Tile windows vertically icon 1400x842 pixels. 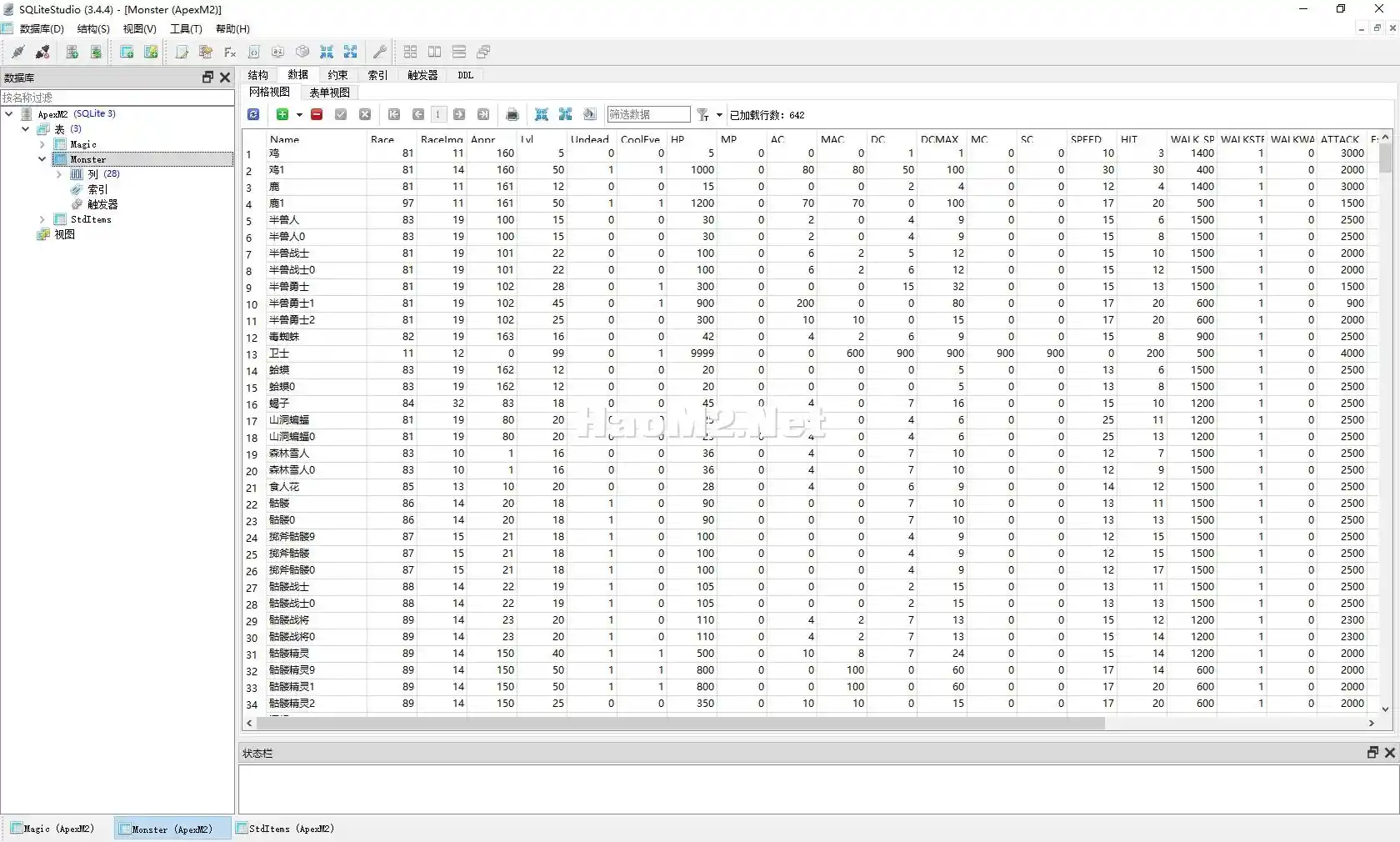coord(459,52)
